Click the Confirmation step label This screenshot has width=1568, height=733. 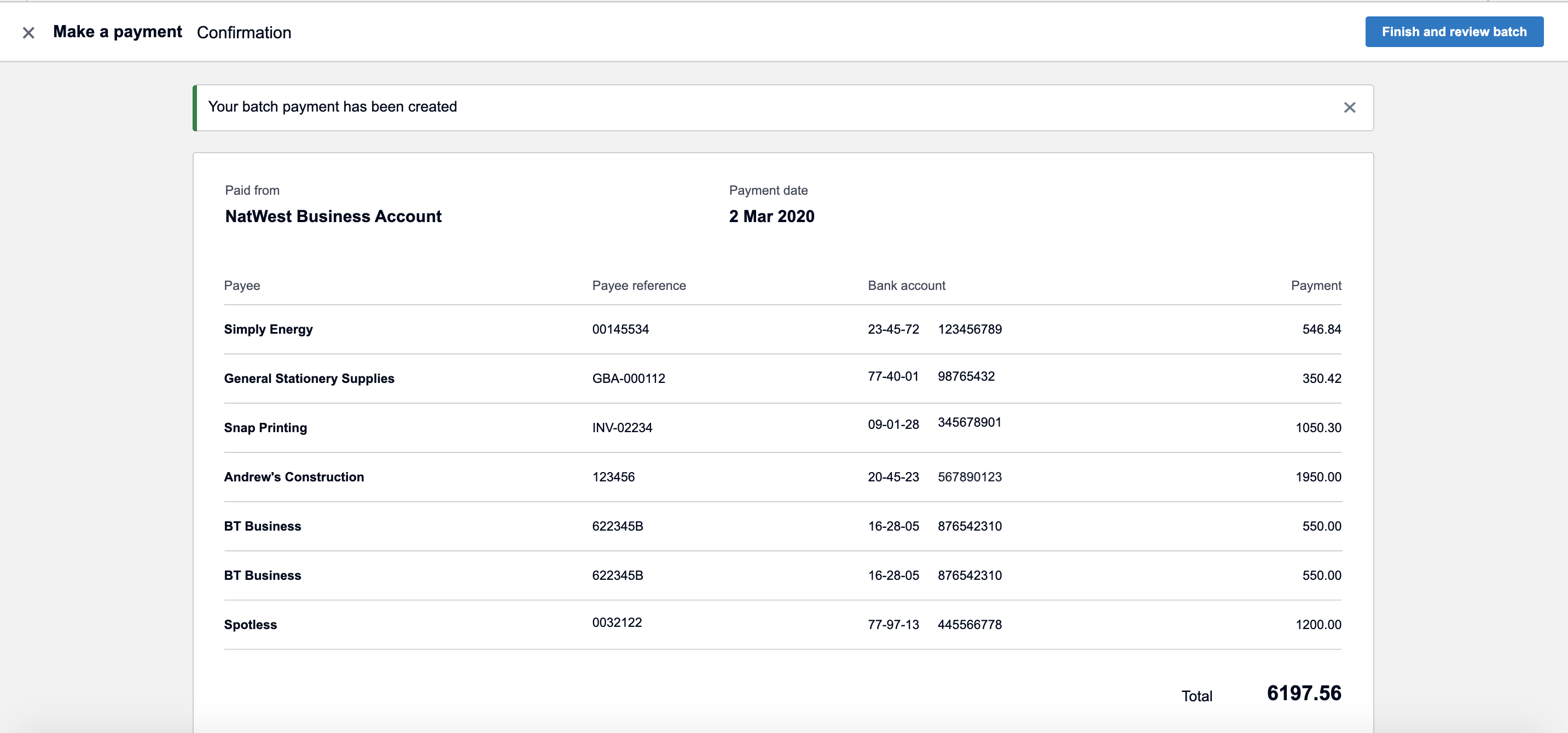[x=243, y=33]
